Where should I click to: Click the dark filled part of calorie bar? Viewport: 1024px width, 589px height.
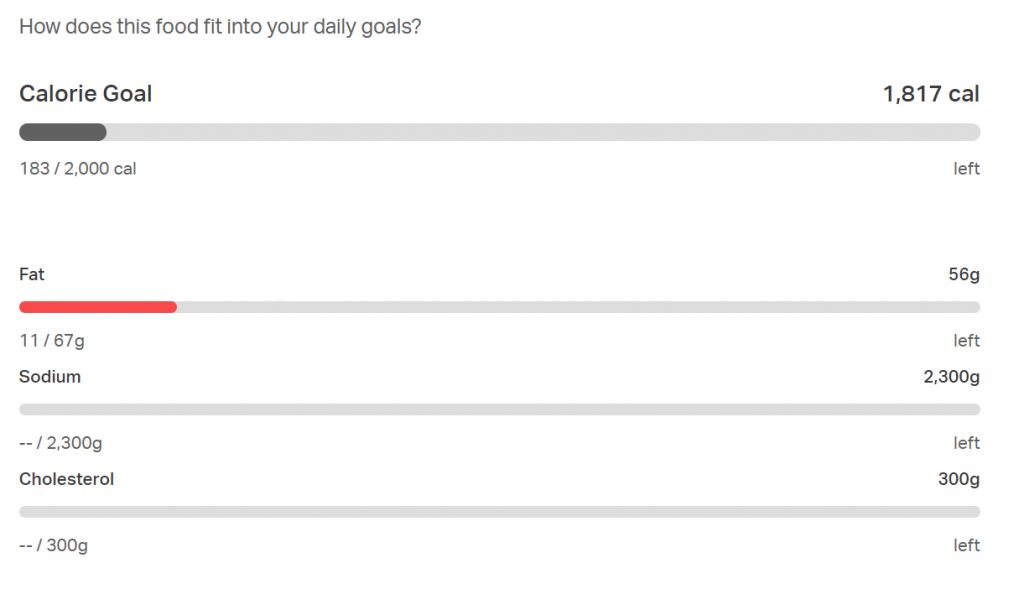[x=63, y=132]
